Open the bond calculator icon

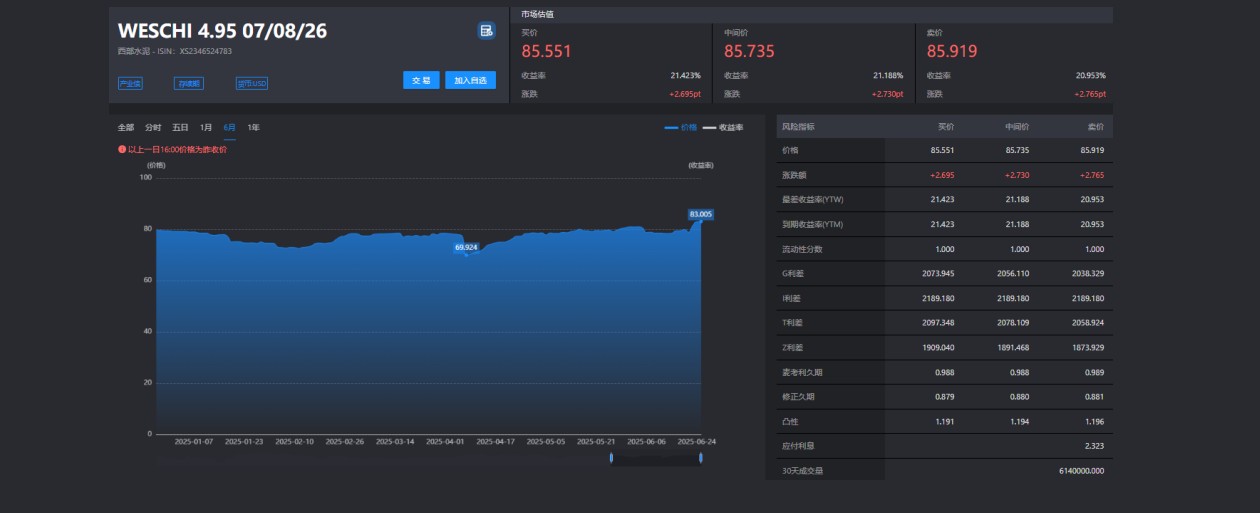(486, 31)
